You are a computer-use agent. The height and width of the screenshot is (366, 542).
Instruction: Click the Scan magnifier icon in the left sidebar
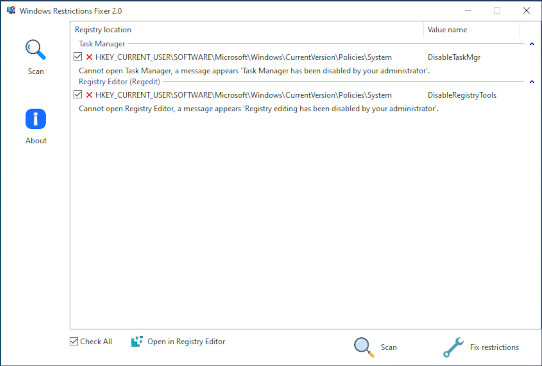36,50
